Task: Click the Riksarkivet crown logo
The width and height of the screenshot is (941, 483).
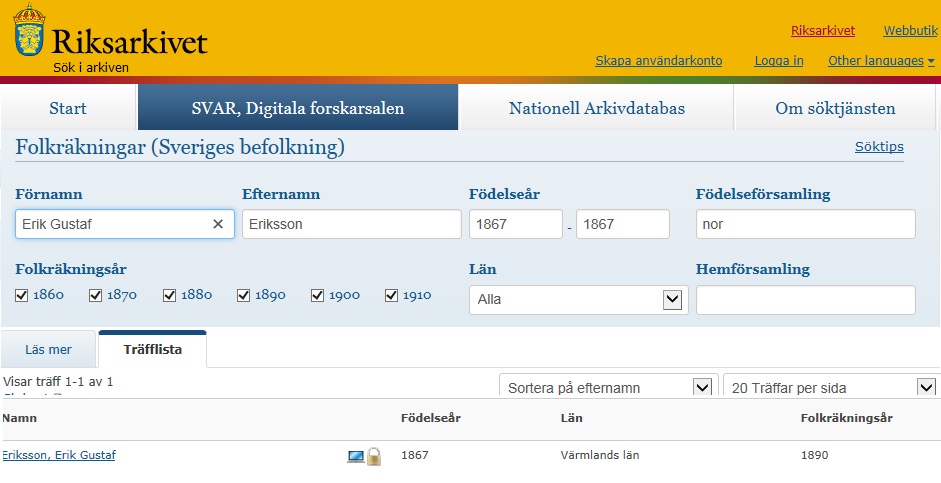Action: [x=29, y=31]
